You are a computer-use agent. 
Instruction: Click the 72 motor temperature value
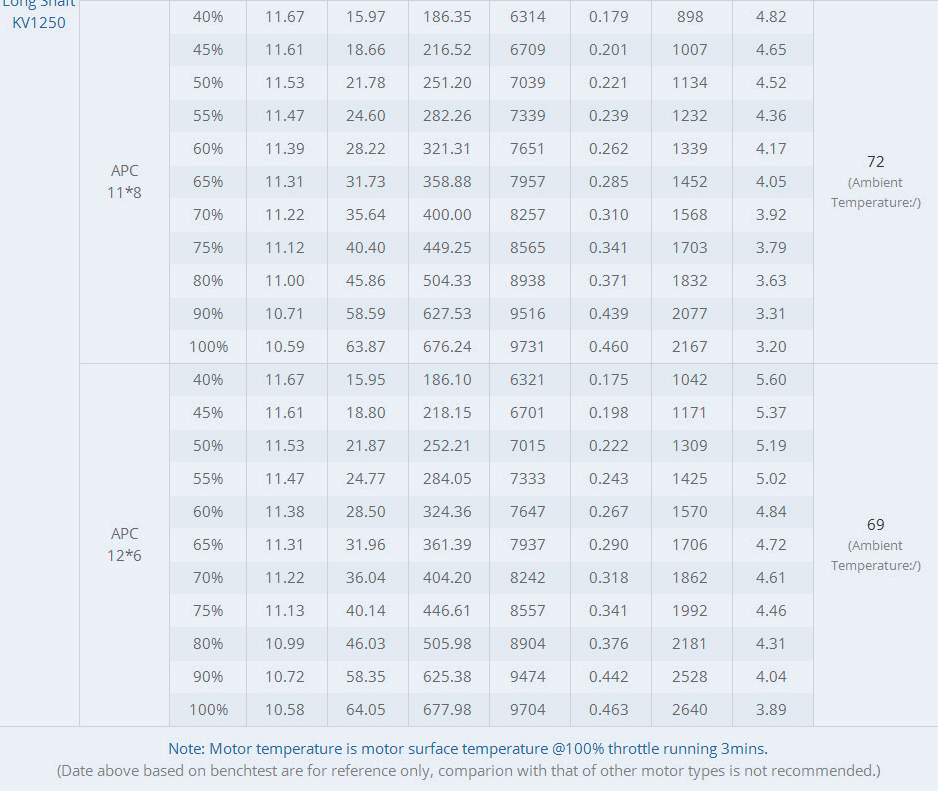(x=875, y=161)
